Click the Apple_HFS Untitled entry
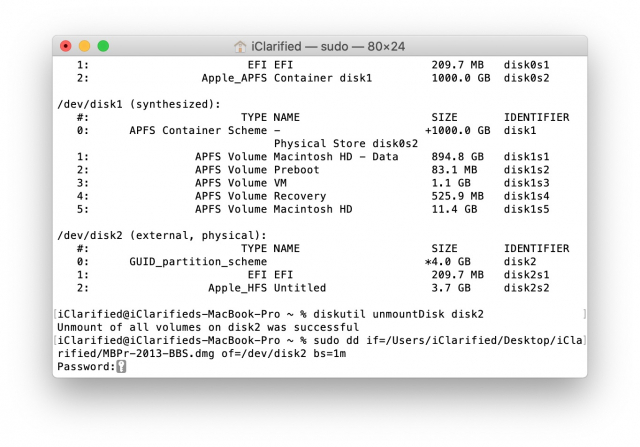Screen dimensions: 640x447 [267, 288]
